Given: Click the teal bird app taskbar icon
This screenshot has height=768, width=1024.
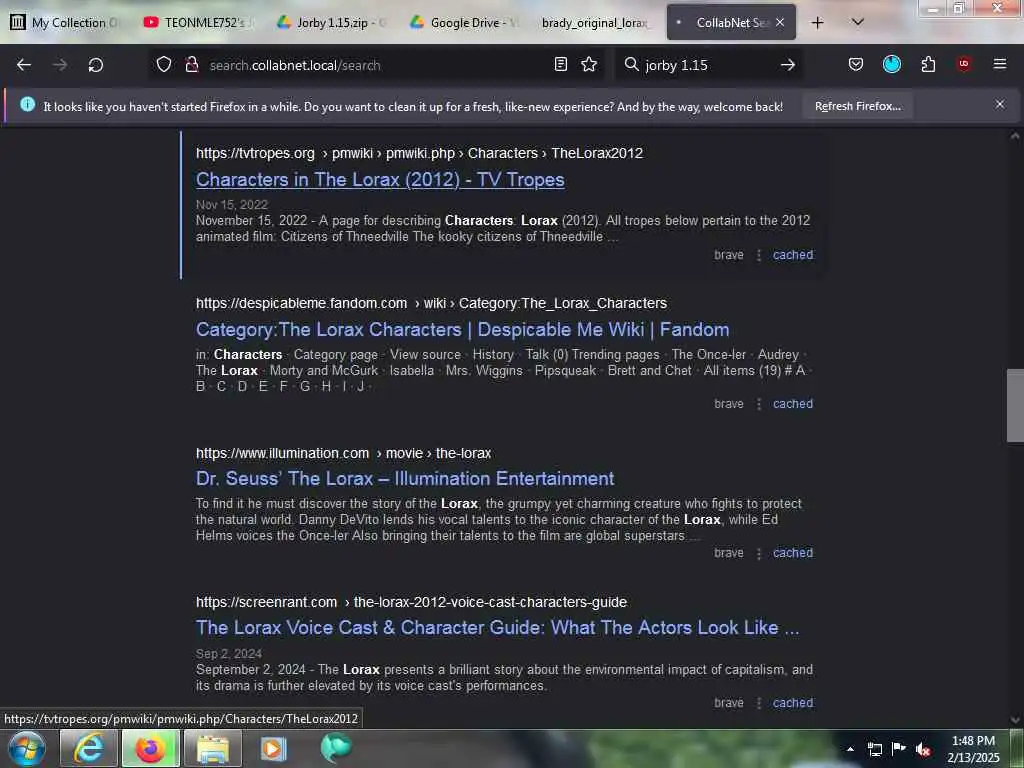Looking at the screenshot, I should [336, 747].
